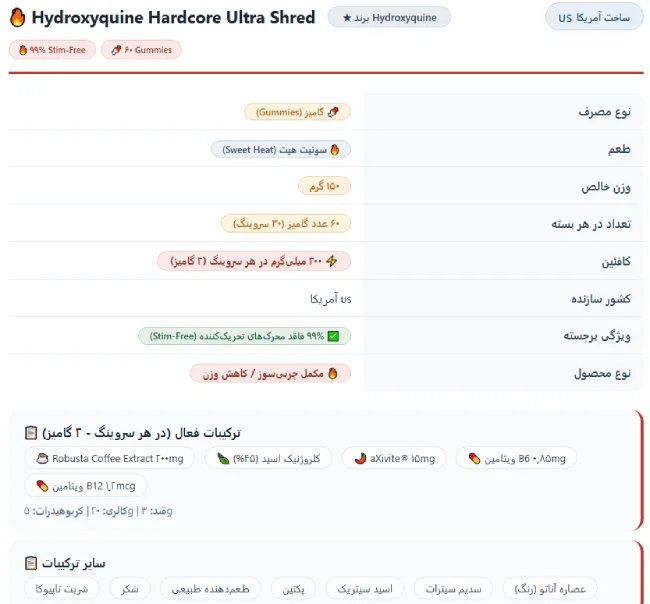Click the clipboard icon by سایر ترکیبات heading
Image resolution: width=650 pixels, height=604 pixels.
[x=31, y=563]
